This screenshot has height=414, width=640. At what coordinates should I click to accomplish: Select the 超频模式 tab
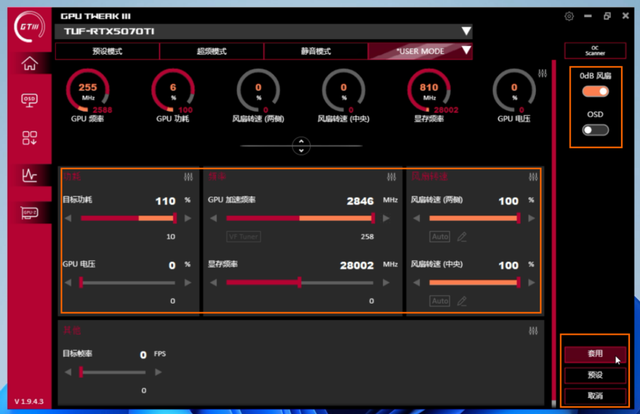point(212,51)
